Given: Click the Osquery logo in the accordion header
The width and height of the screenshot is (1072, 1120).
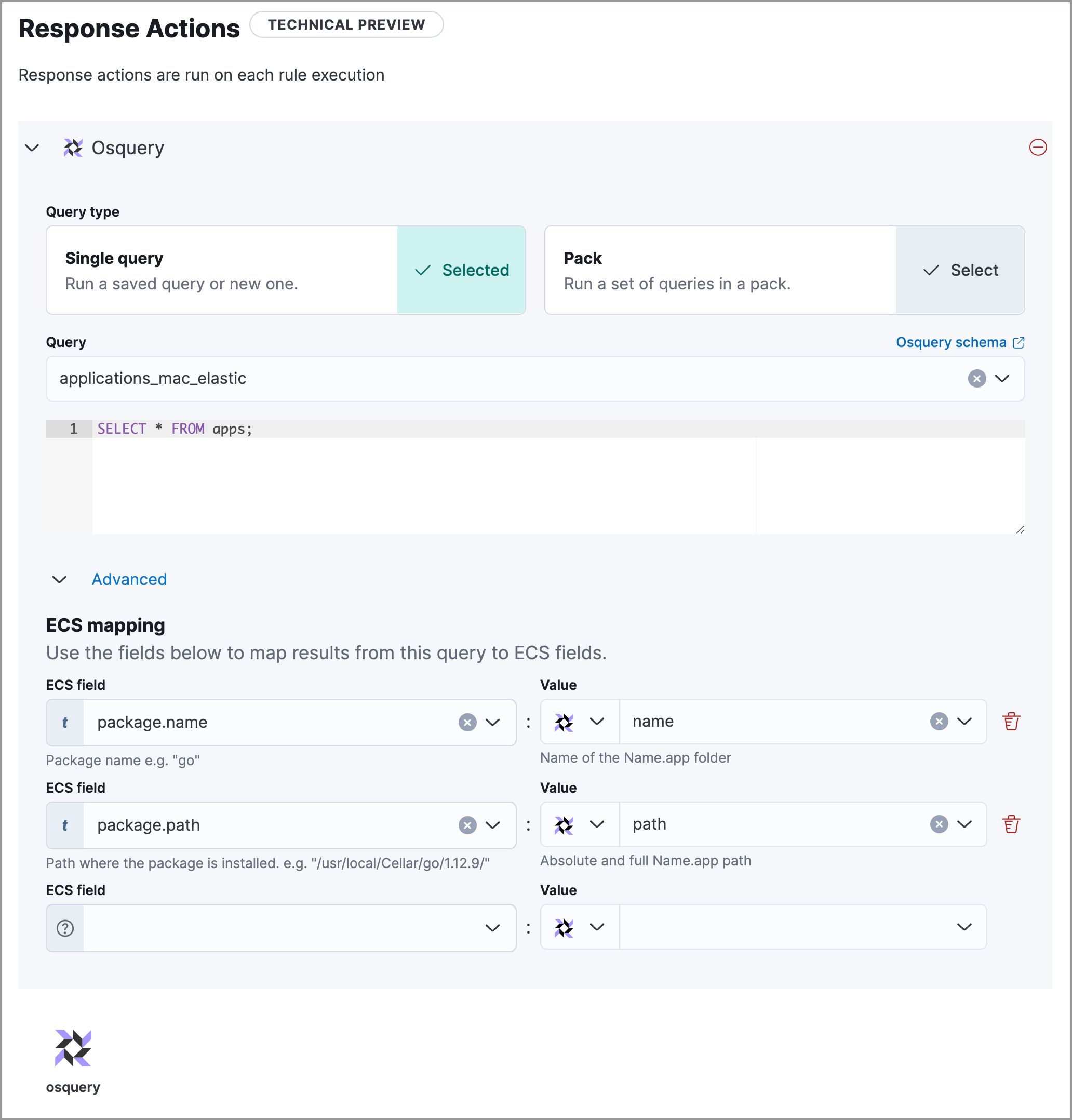Looking at the screenshot, I should (x=73, y=148).
